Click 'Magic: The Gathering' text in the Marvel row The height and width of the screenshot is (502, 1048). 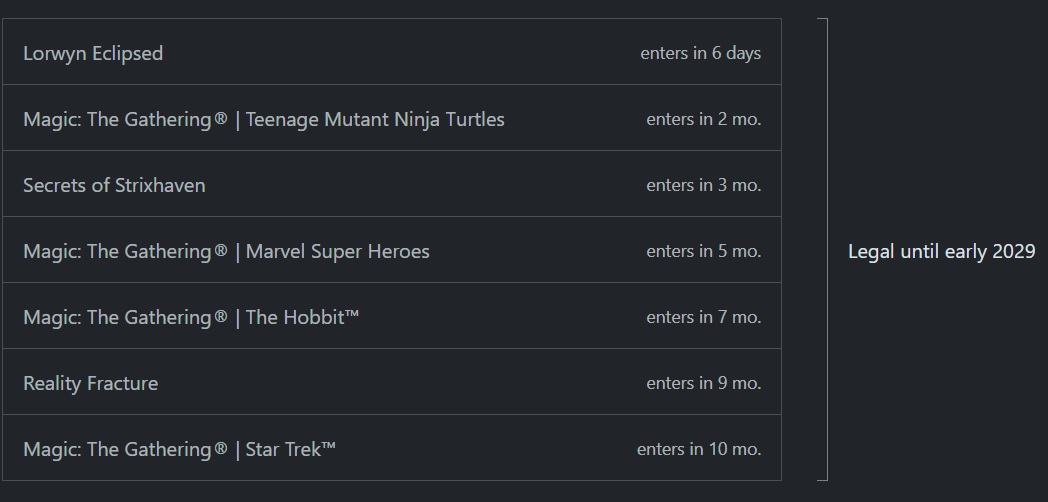coord(117,251)
